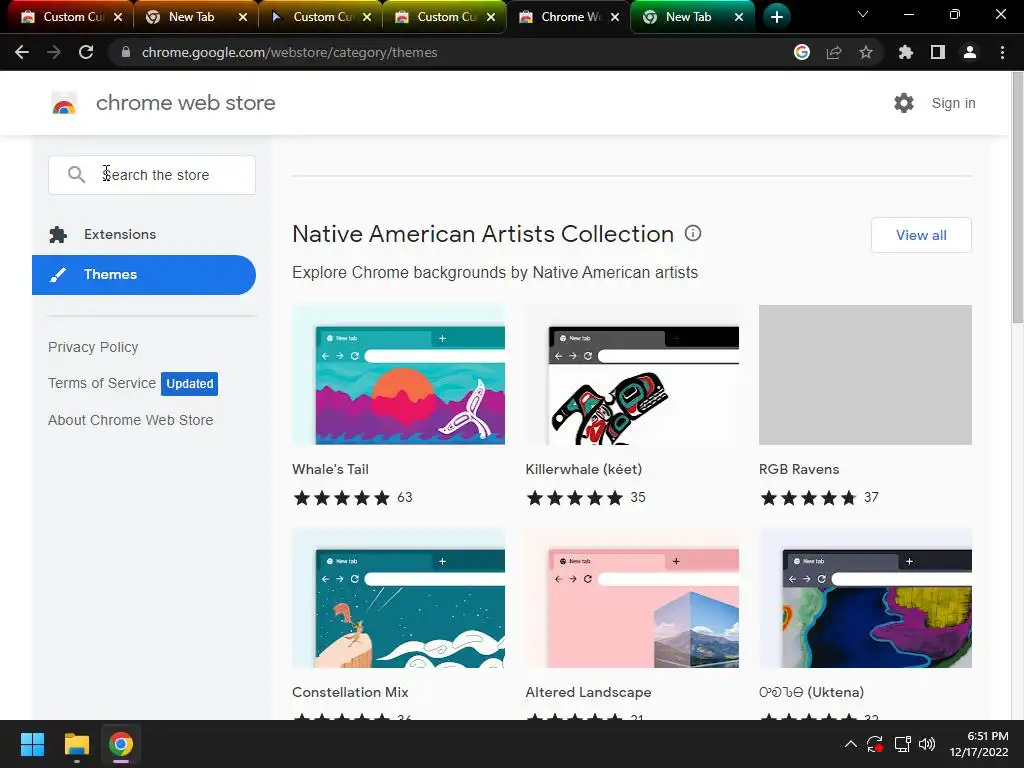Share this page via the share icon
Image resolution: width=1024 pixels, height=768 pixels.
(834, 52)
